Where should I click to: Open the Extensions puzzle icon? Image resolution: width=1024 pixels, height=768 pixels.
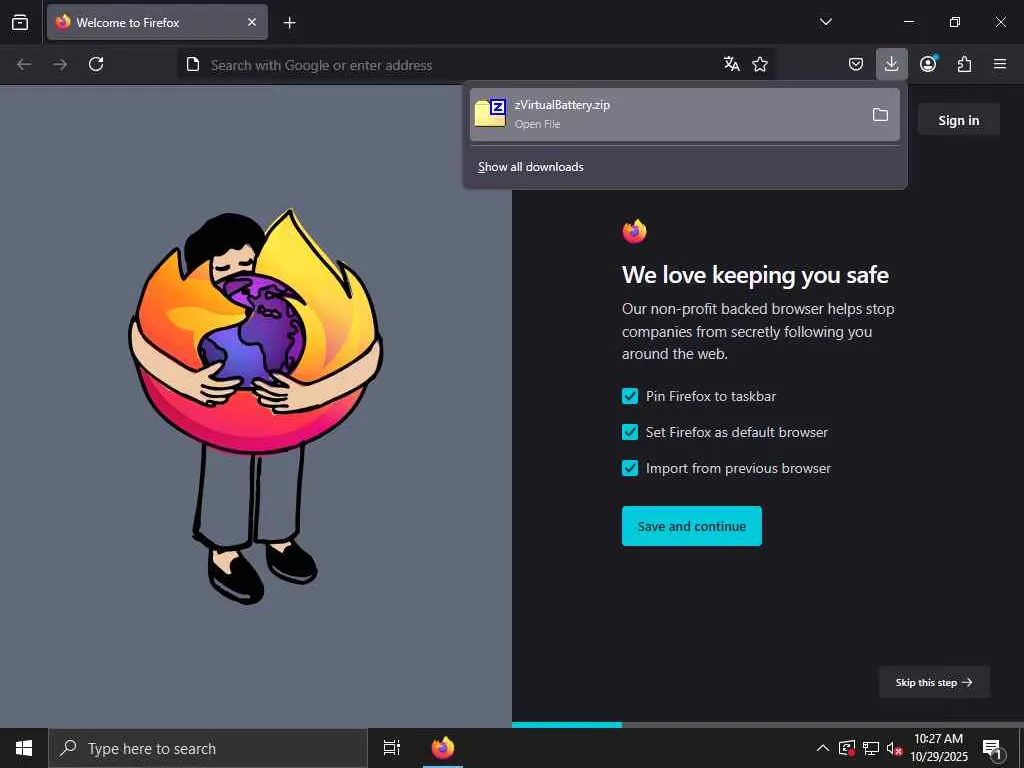point(964,64)
